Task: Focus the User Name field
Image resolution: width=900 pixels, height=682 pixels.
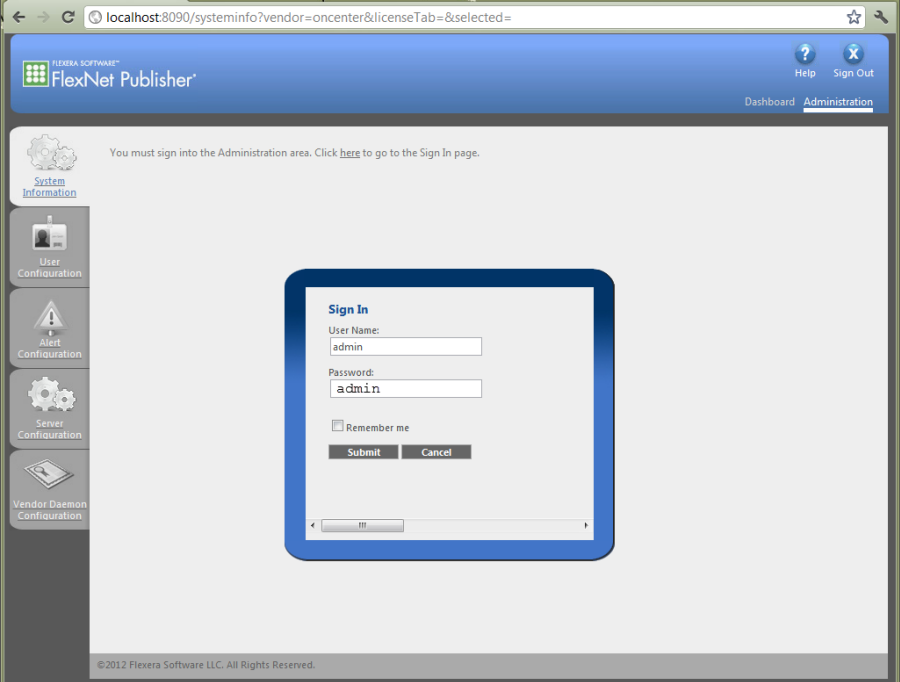Action: (x=406, y=347)
